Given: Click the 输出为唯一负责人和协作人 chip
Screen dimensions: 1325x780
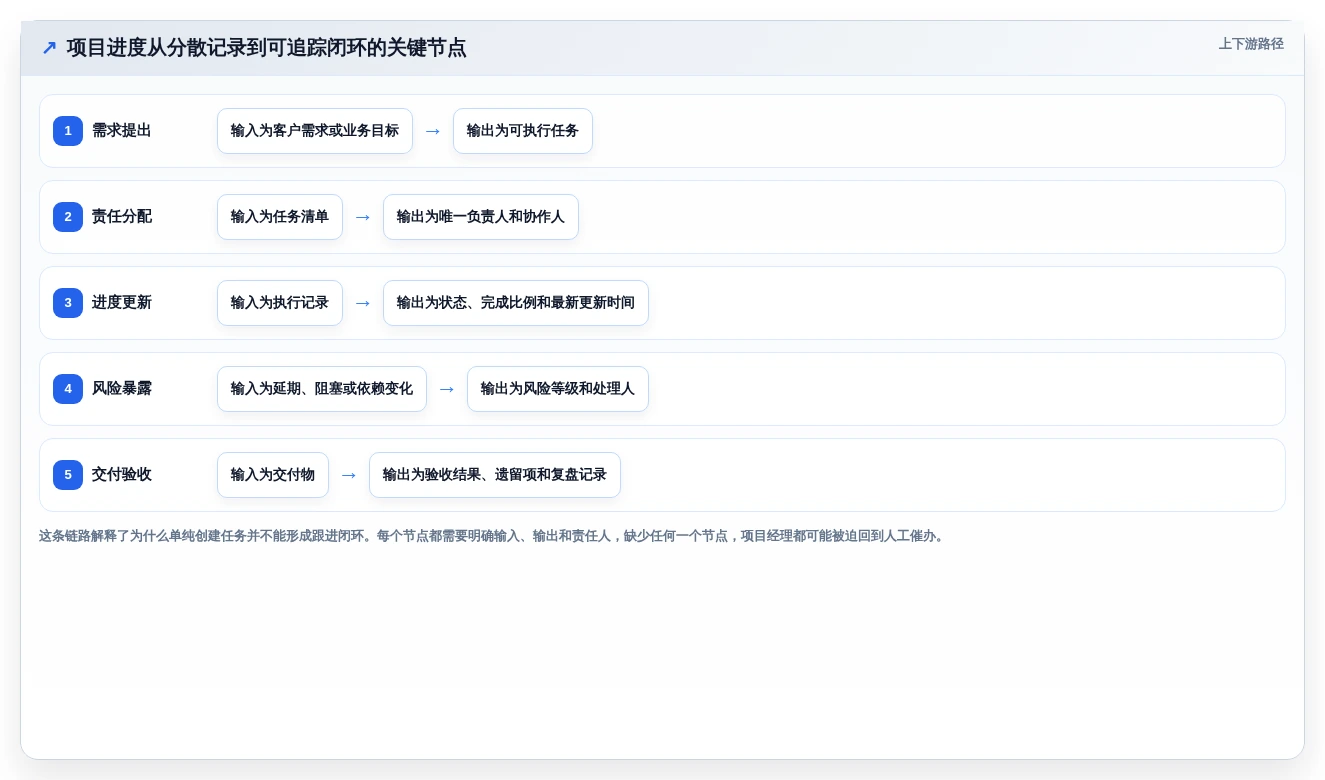Looking at the screenshot, I should point(481,217).
